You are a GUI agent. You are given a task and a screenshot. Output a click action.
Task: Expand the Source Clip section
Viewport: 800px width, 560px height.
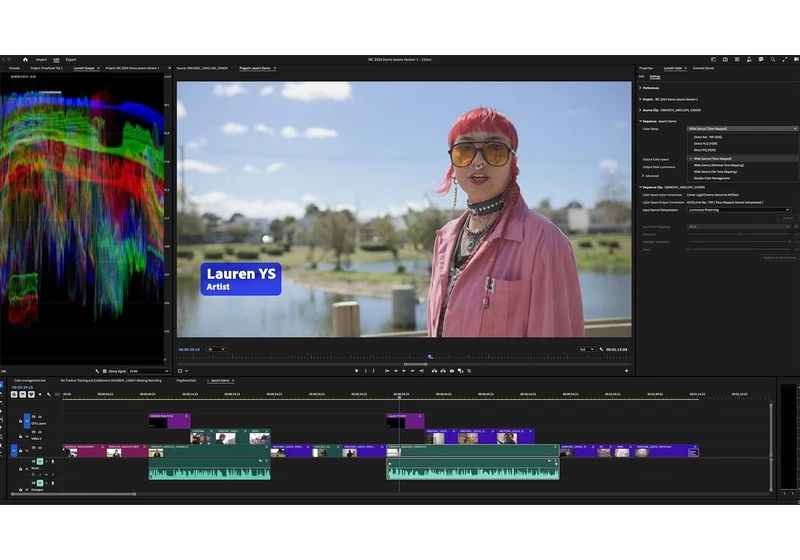click(x=640, y=110)
